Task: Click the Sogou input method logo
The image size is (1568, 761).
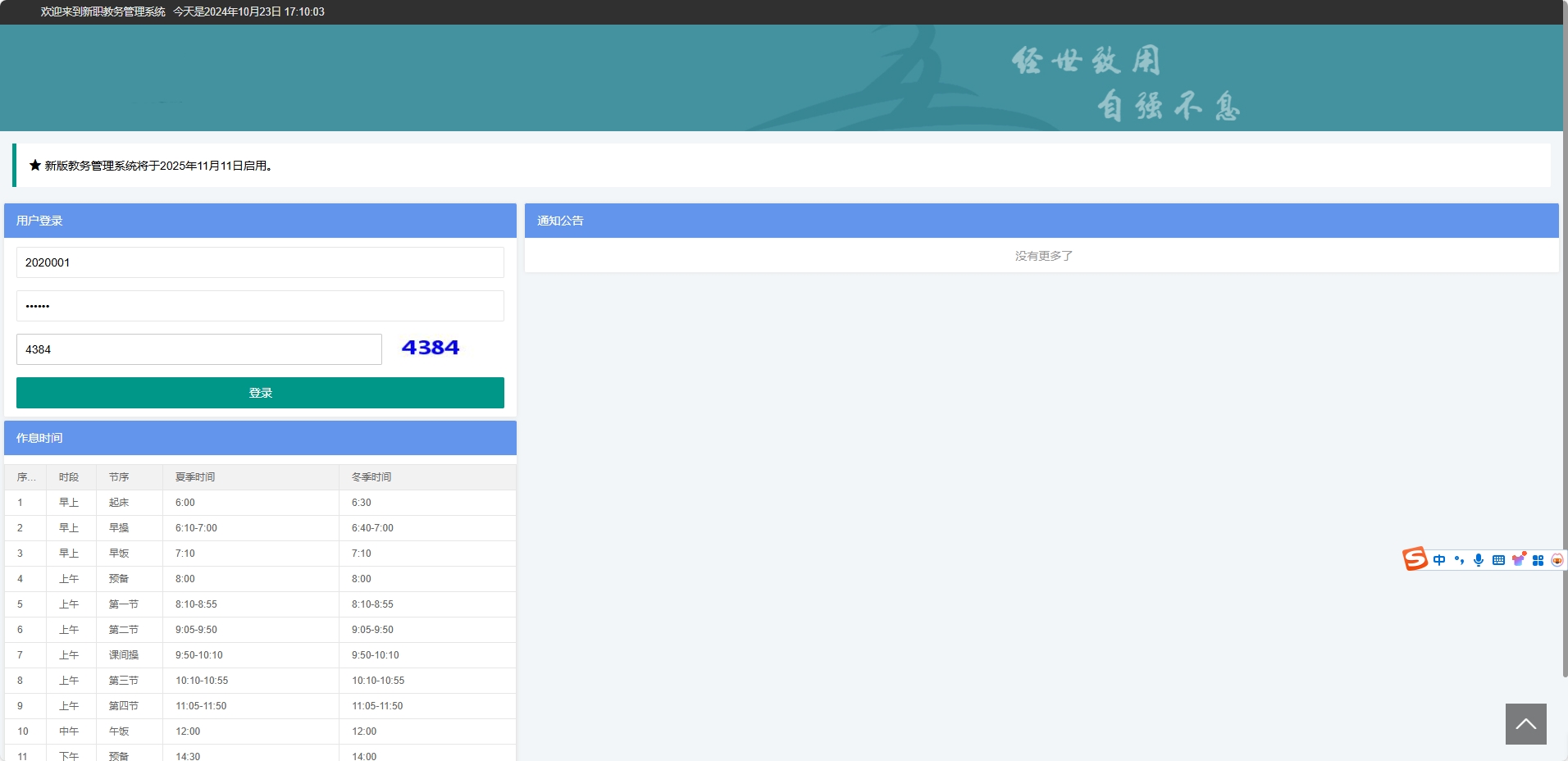Action: pos(1415,559)
